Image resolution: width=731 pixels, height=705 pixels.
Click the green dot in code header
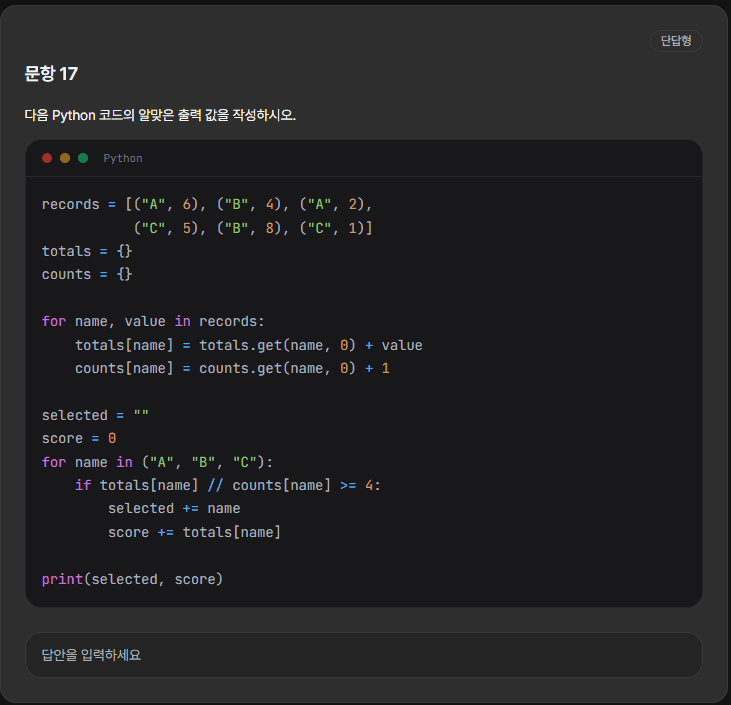(83, 158)
